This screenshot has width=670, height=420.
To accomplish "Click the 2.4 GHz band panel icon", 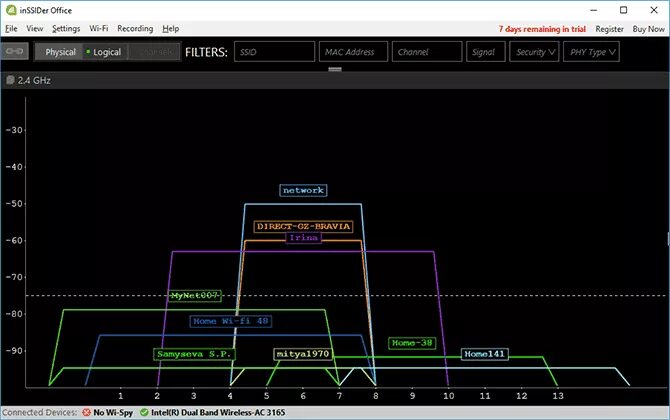I will (10, 80).
